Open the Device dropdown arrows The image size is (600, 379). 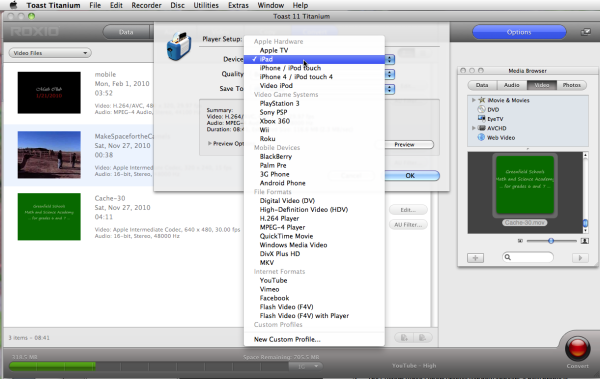[389, 59]
